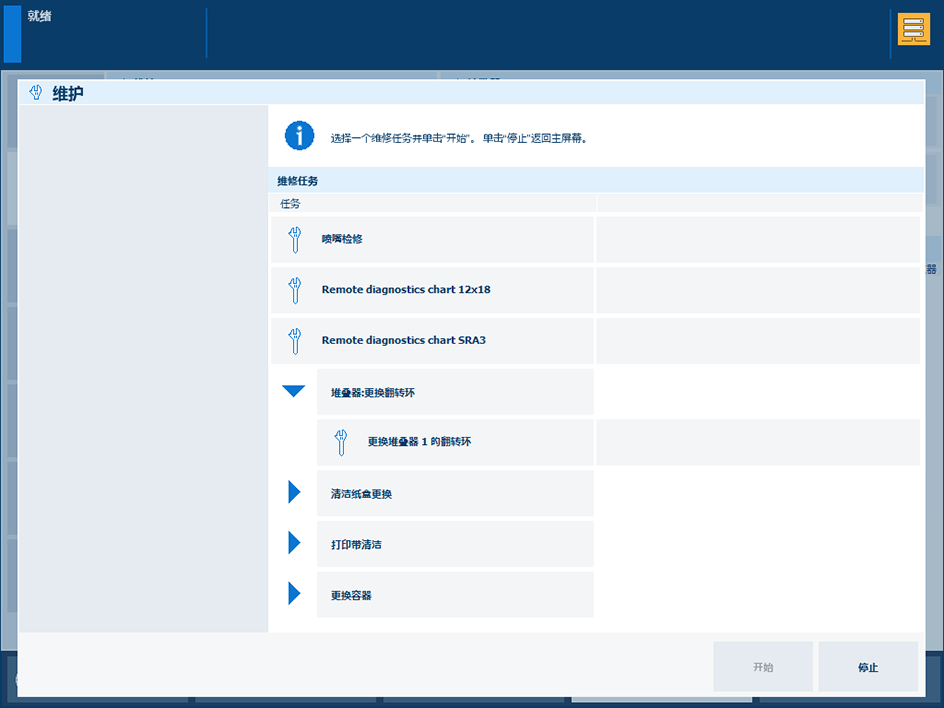Screen dimensions: 944x708
Task: Open the orange server status icon
Action: pos(913,29)
